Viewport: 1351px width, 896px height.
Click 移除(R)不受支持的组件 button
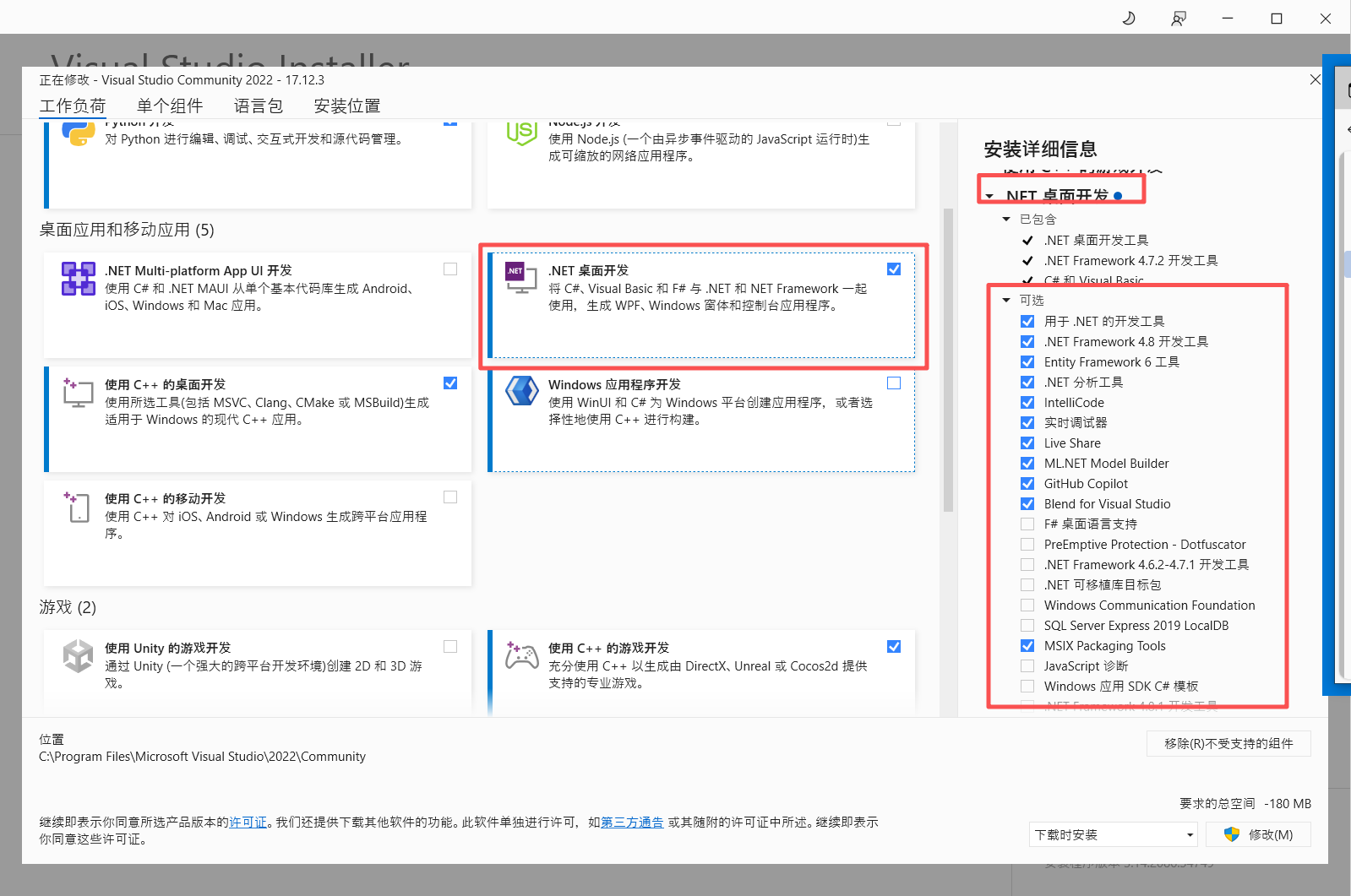click(1228, 743)
